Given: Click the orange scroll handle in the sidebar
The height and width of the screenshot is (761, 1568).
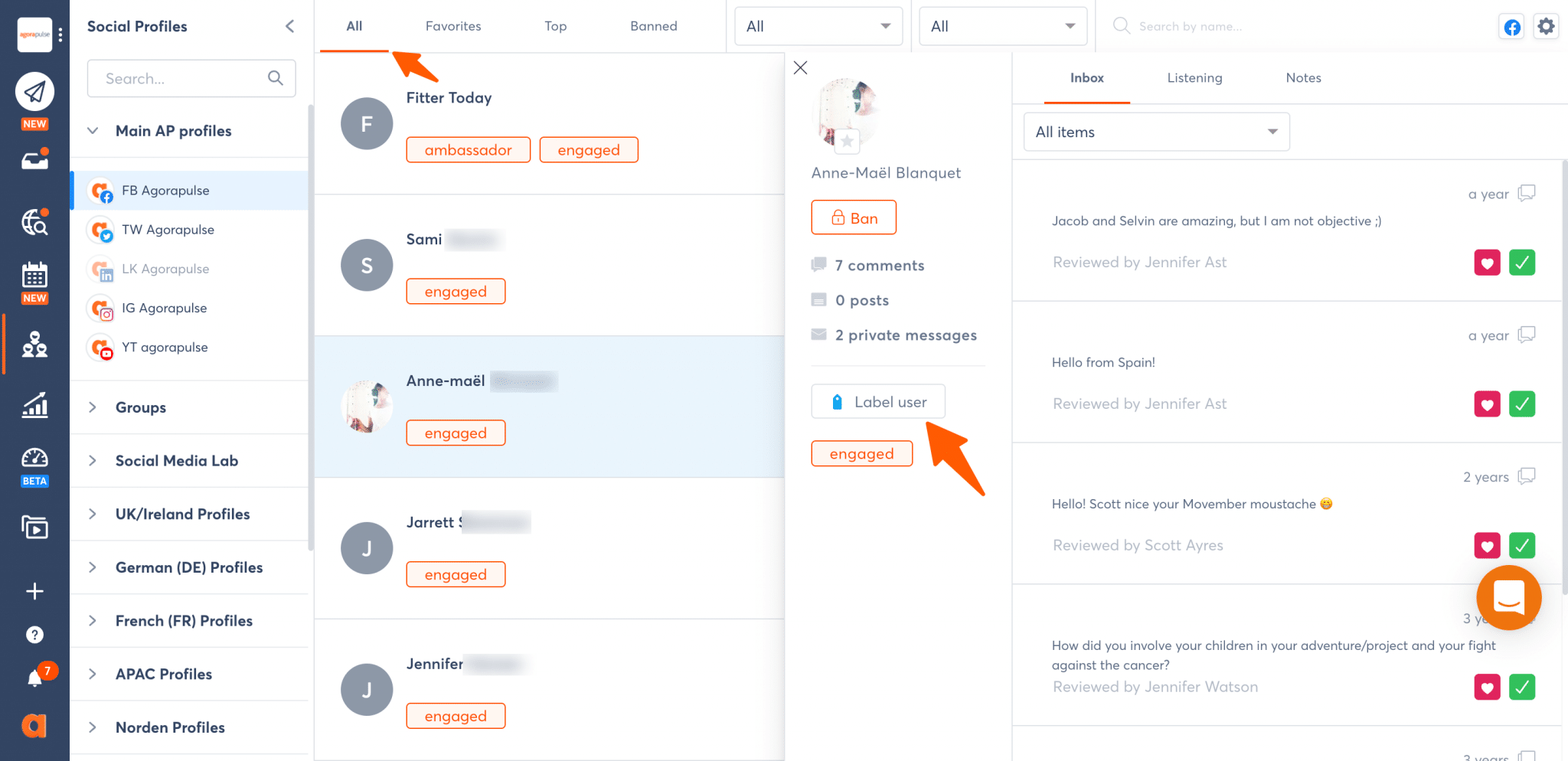Looking at the screenshot, I should click(4, 344).
